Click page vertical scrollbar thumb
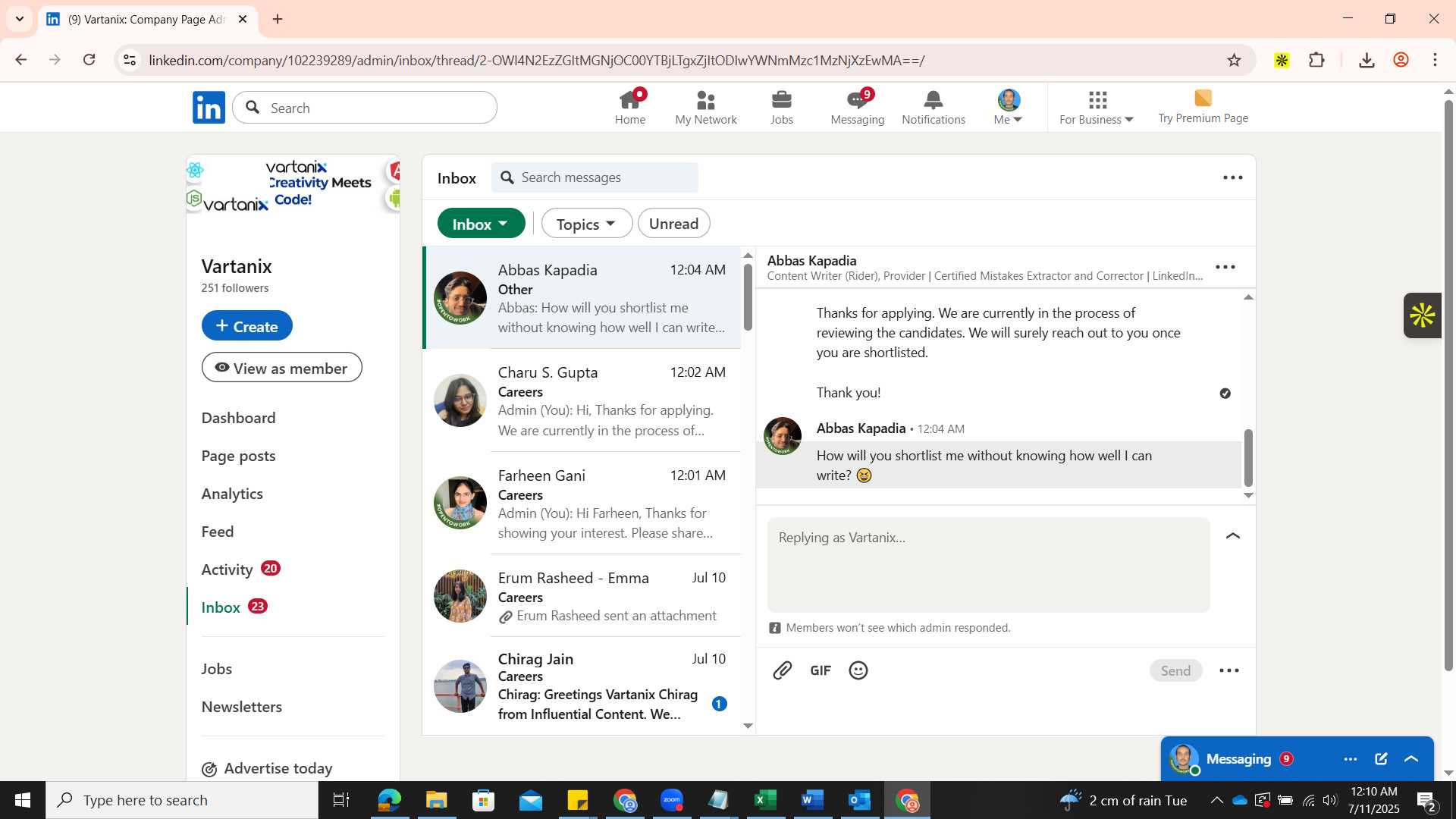This screenshot has width=1456, height=819. [1448, 385]
